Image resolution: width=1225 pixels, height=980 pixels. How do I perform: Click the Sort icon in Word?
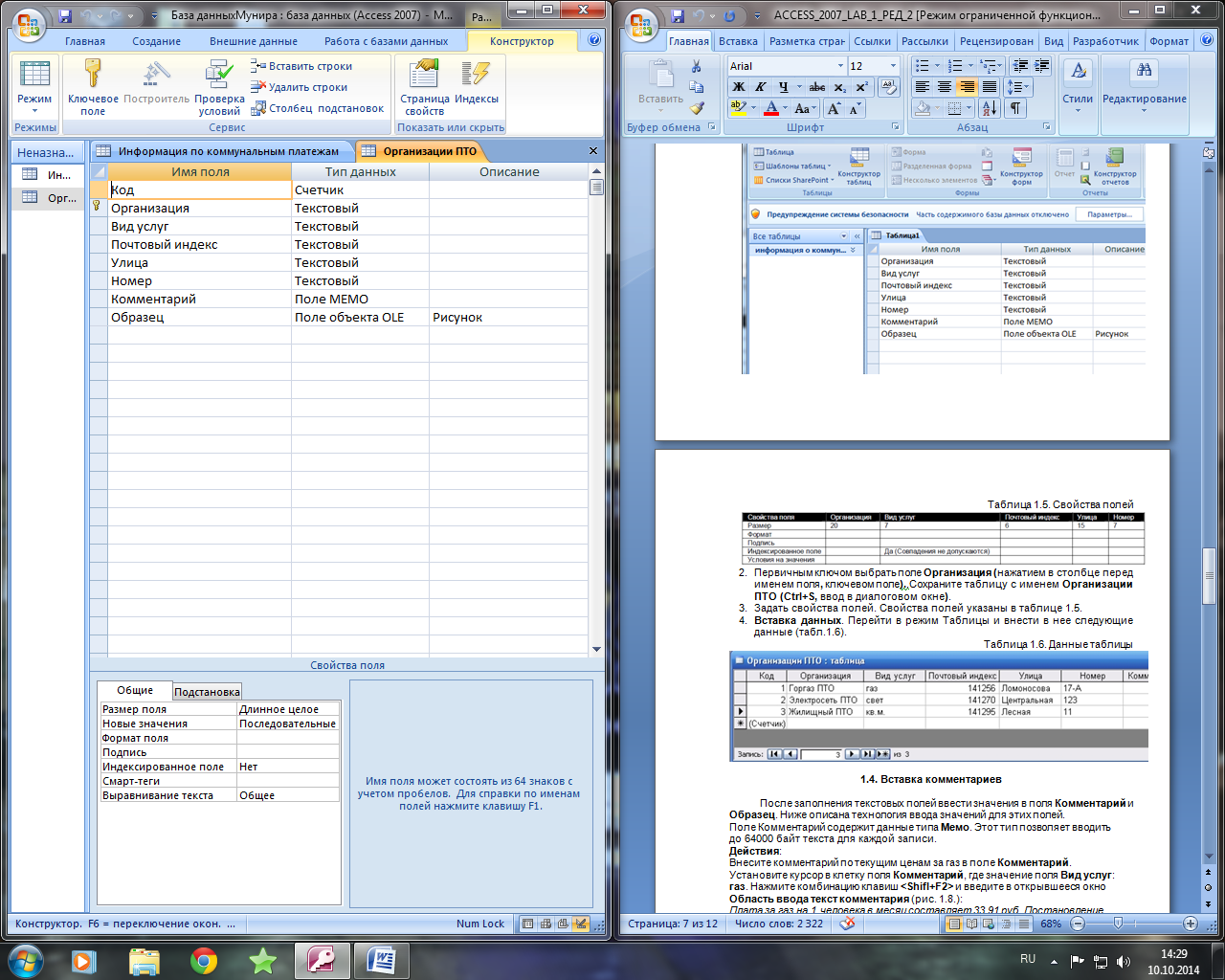989,108
